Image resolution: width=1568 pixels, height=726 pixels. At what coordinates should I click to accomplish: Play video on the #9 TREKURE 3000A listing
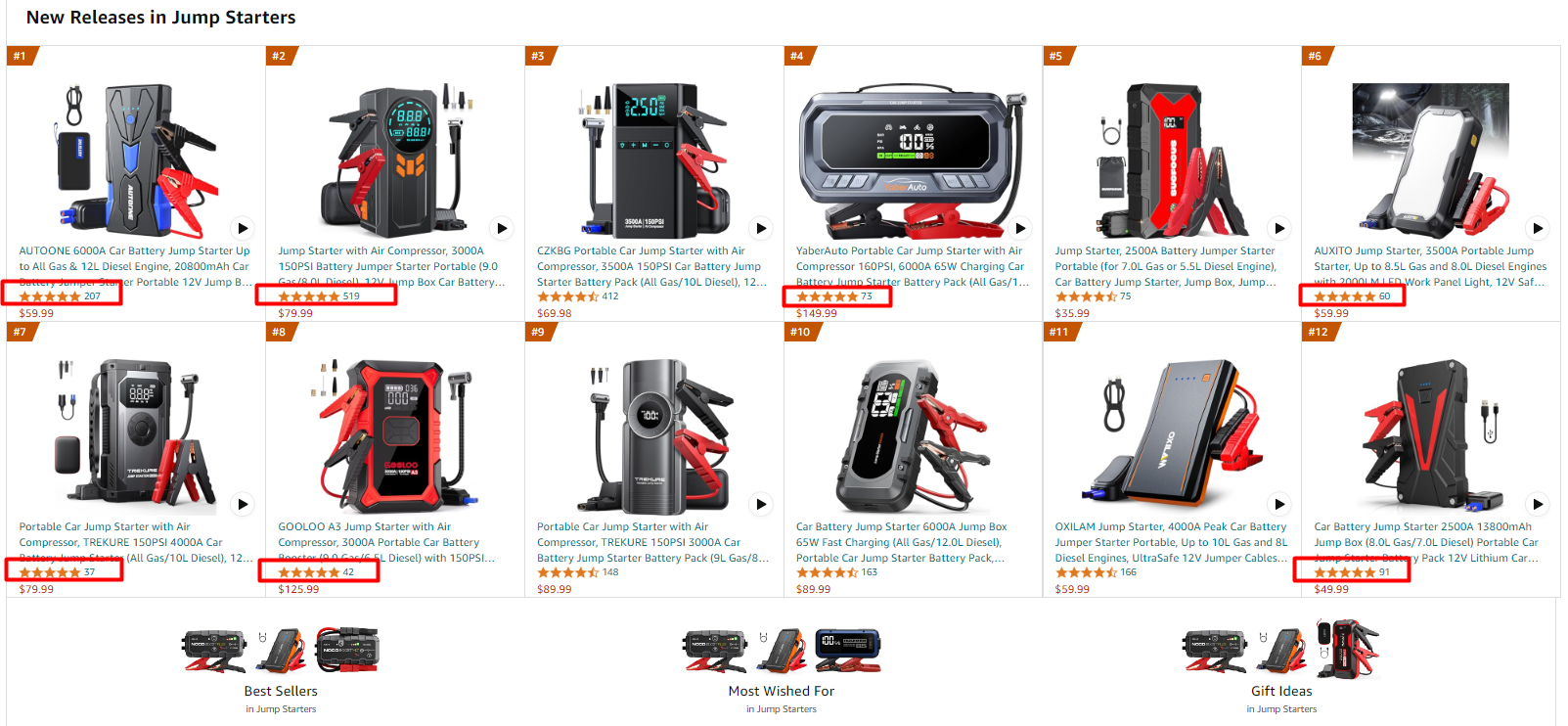point(761,504)
